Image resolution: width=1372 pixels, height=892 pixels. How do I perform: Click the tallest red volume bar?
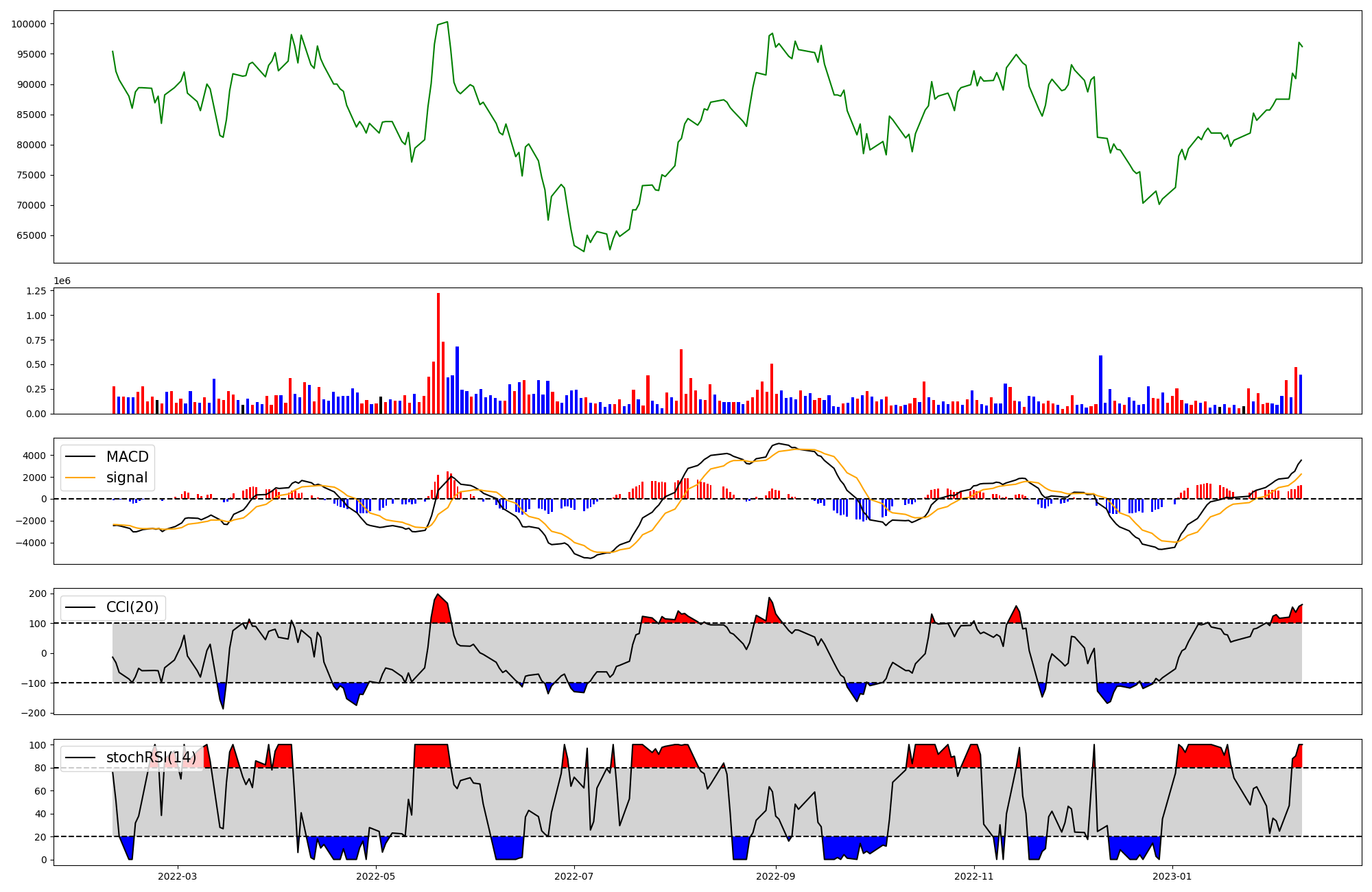coord(438,353)
